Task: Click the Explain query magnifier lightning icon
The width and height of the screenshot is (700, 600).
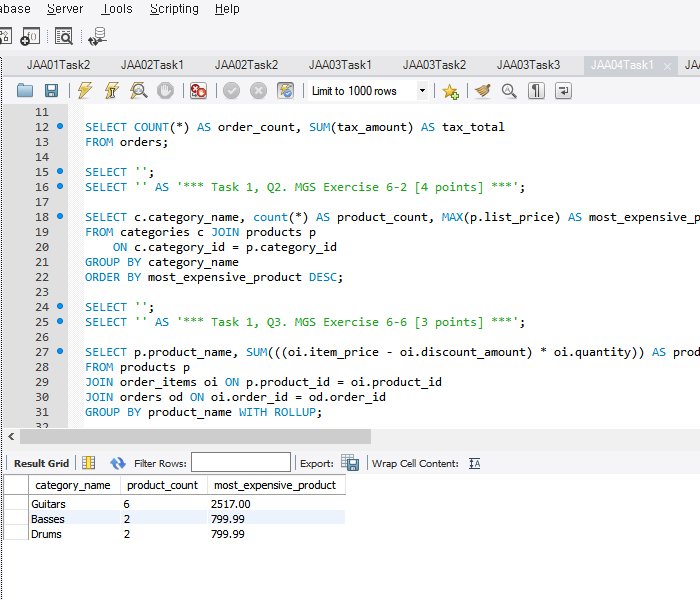Action: tap(139, 91)
